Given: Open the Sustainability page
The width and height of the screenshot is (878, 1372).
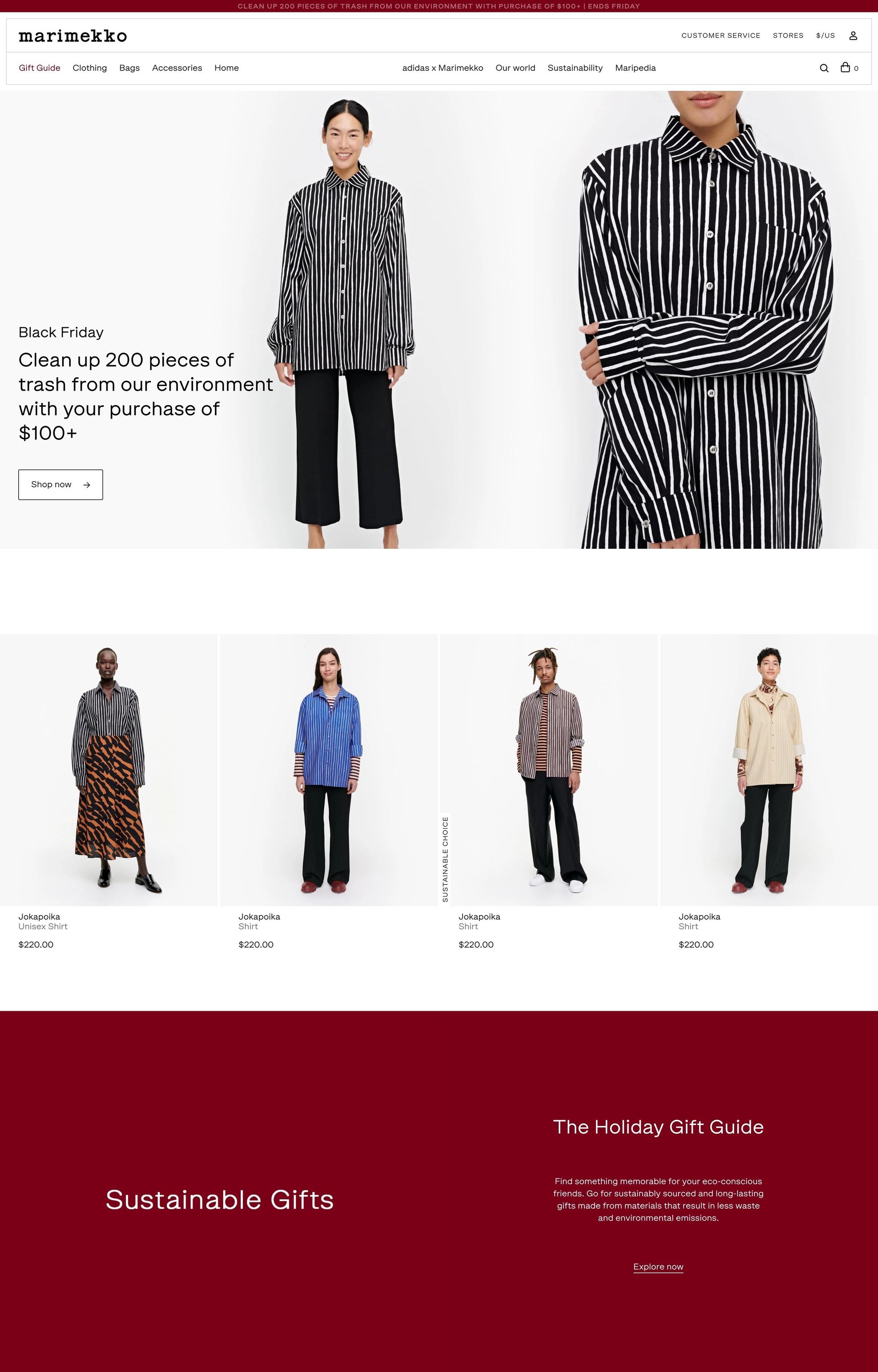Looking at the screenshot, I should [575, 68].
